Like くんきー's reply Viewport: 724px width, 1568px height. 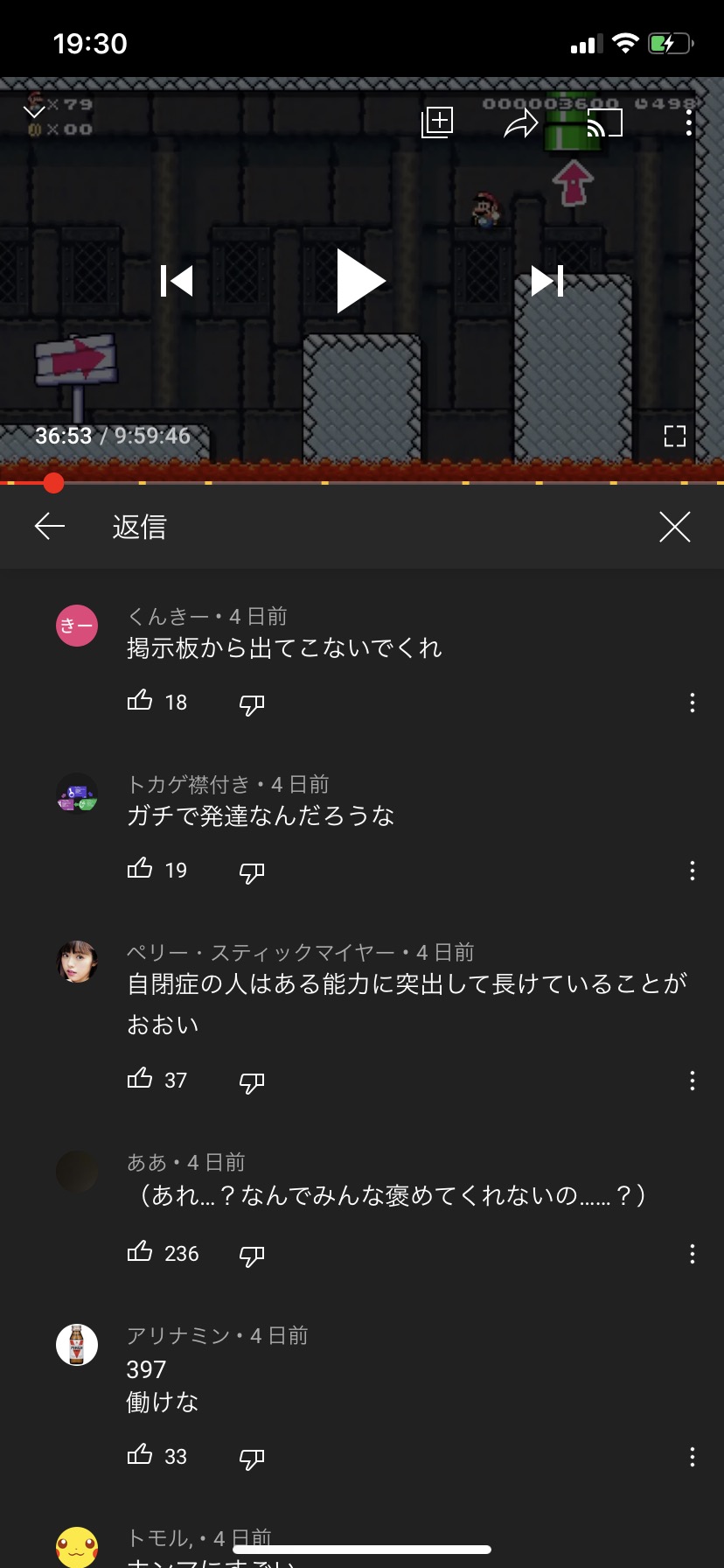pos(140,701)
